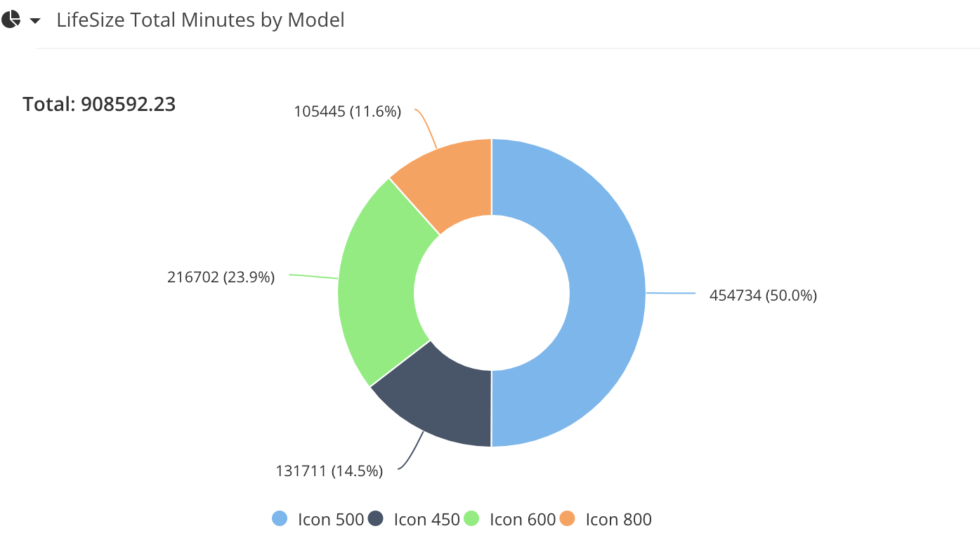Click the green Icon 600 legend dot
The height and width of the screenshot is (545, 980).
[x=472, y=518]
